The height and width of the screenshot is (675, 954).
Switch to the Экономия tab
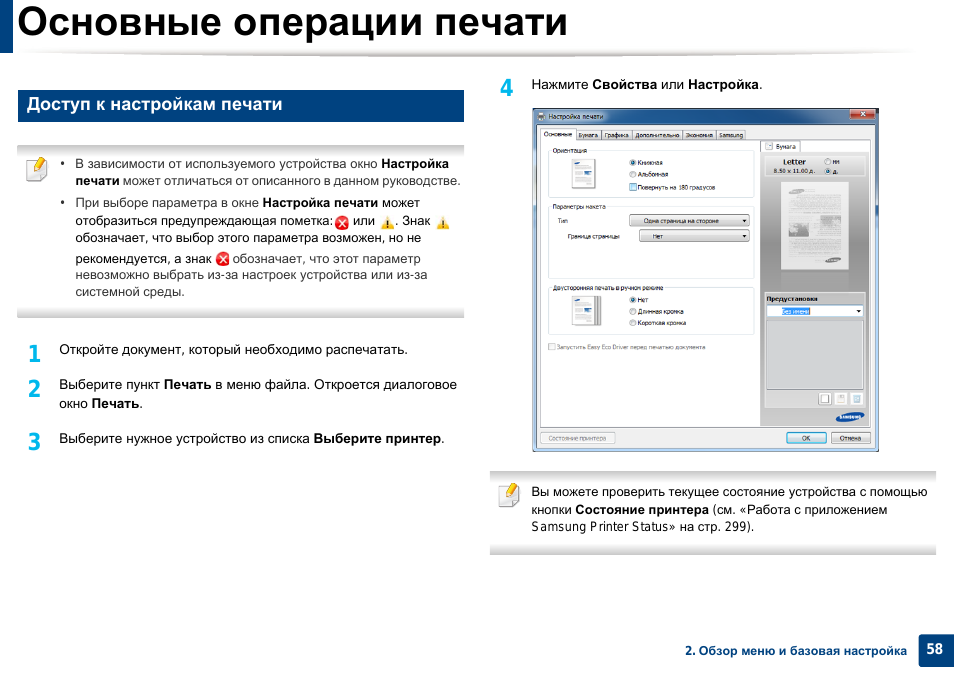[x=700, y=134]
